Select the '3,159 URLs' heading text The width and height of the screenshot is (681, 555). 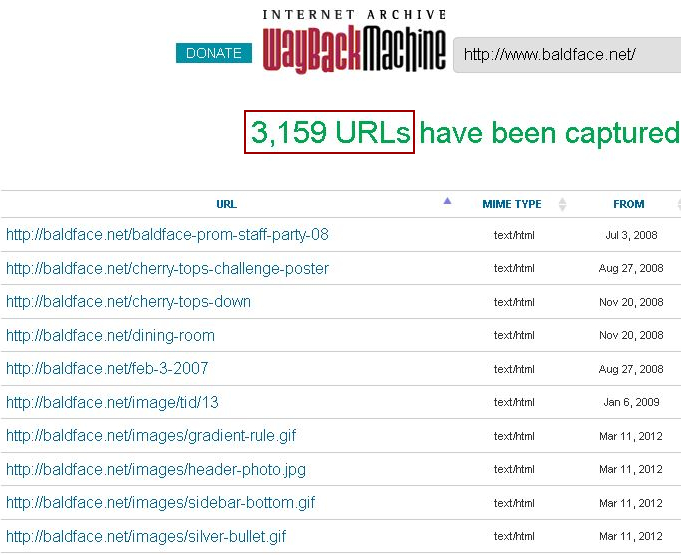coord(330,132)
